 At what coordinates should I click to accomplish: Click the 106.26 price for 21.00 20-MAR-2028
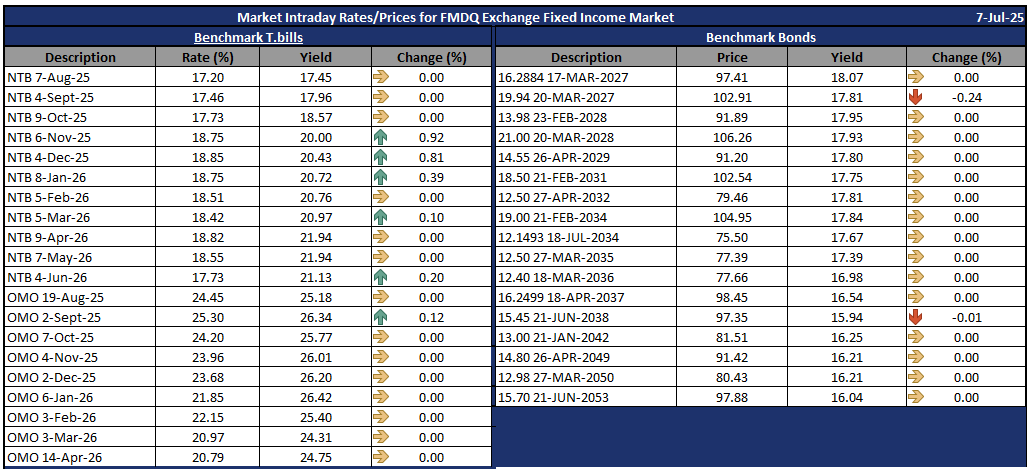click(x=732, y=137)
